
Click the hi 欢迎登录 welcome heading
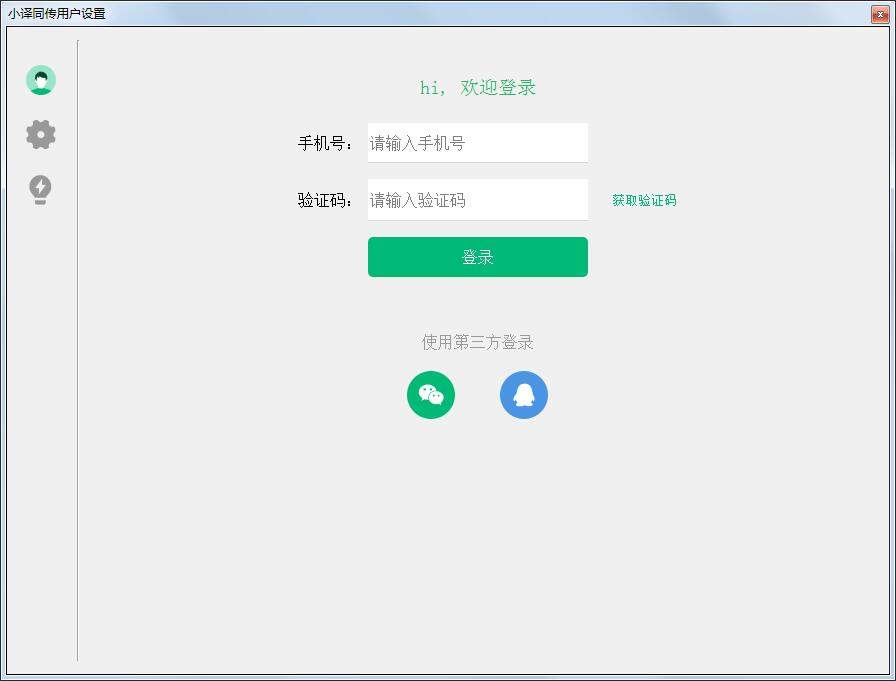tap(477, 87)
